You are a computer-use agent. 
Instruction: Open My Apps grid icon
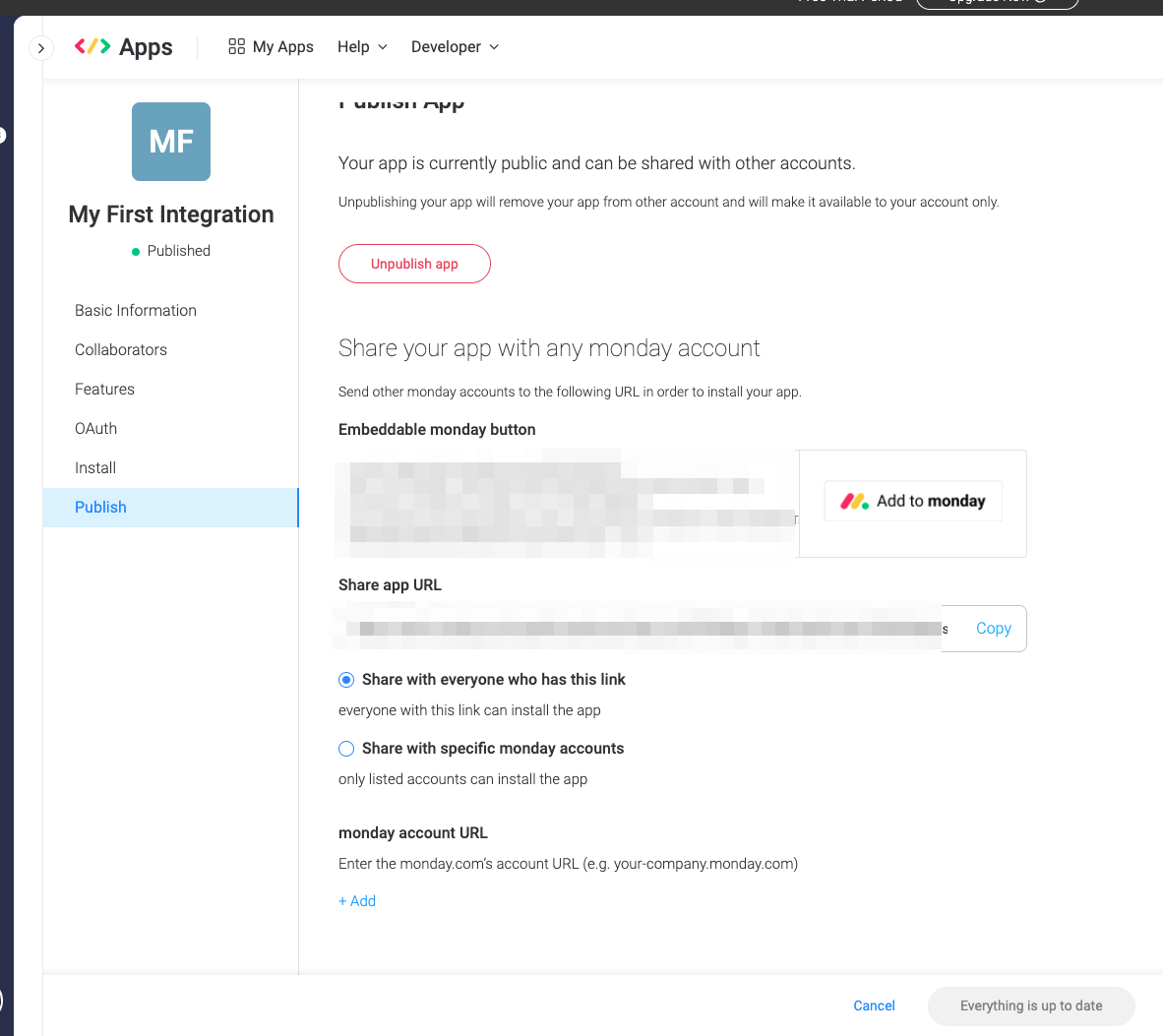pos(236,46)
